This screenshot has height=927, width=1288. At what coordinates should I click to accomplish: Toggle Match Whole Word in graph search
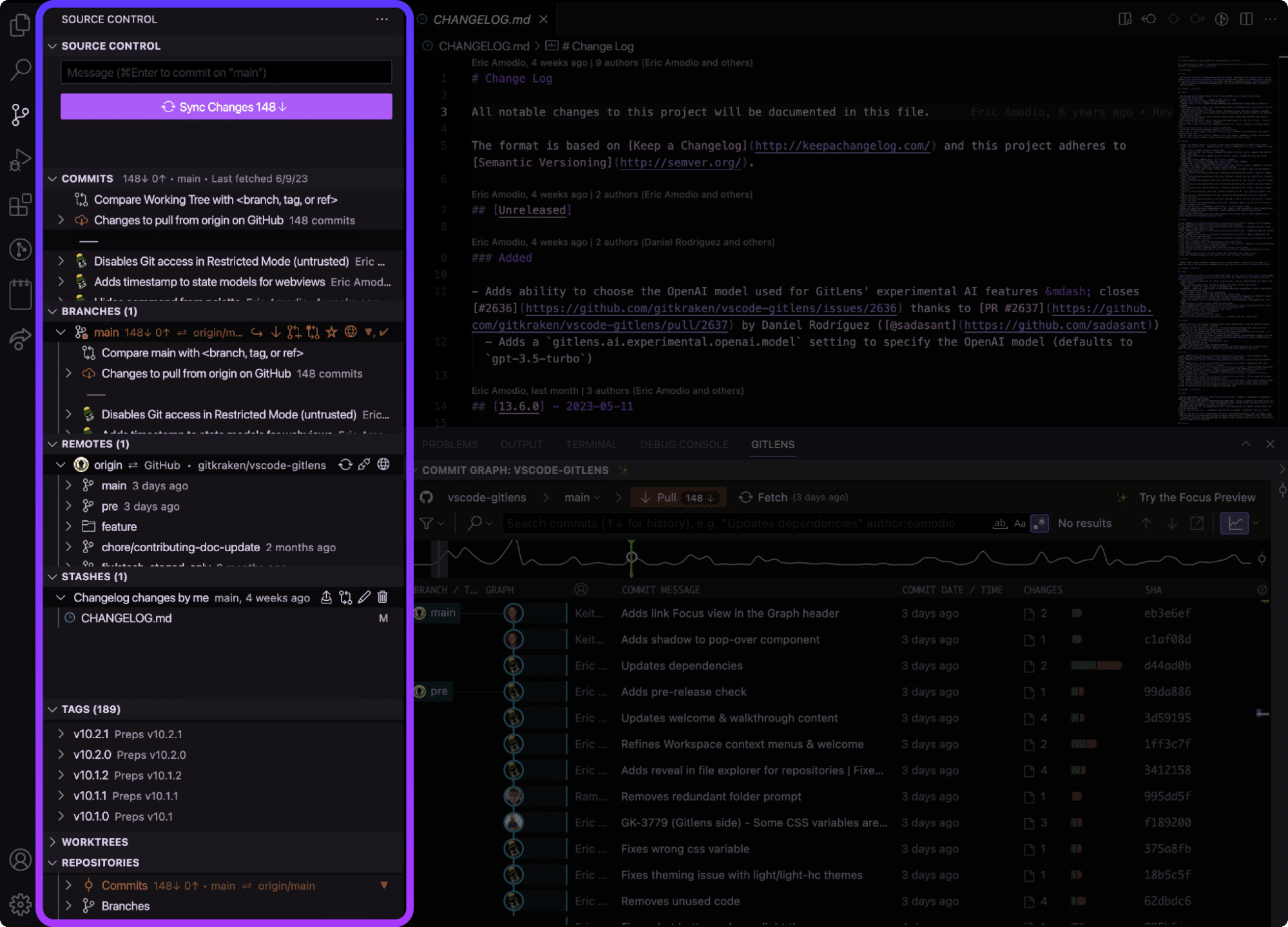pyautogui.click(x=1000, y=523)
